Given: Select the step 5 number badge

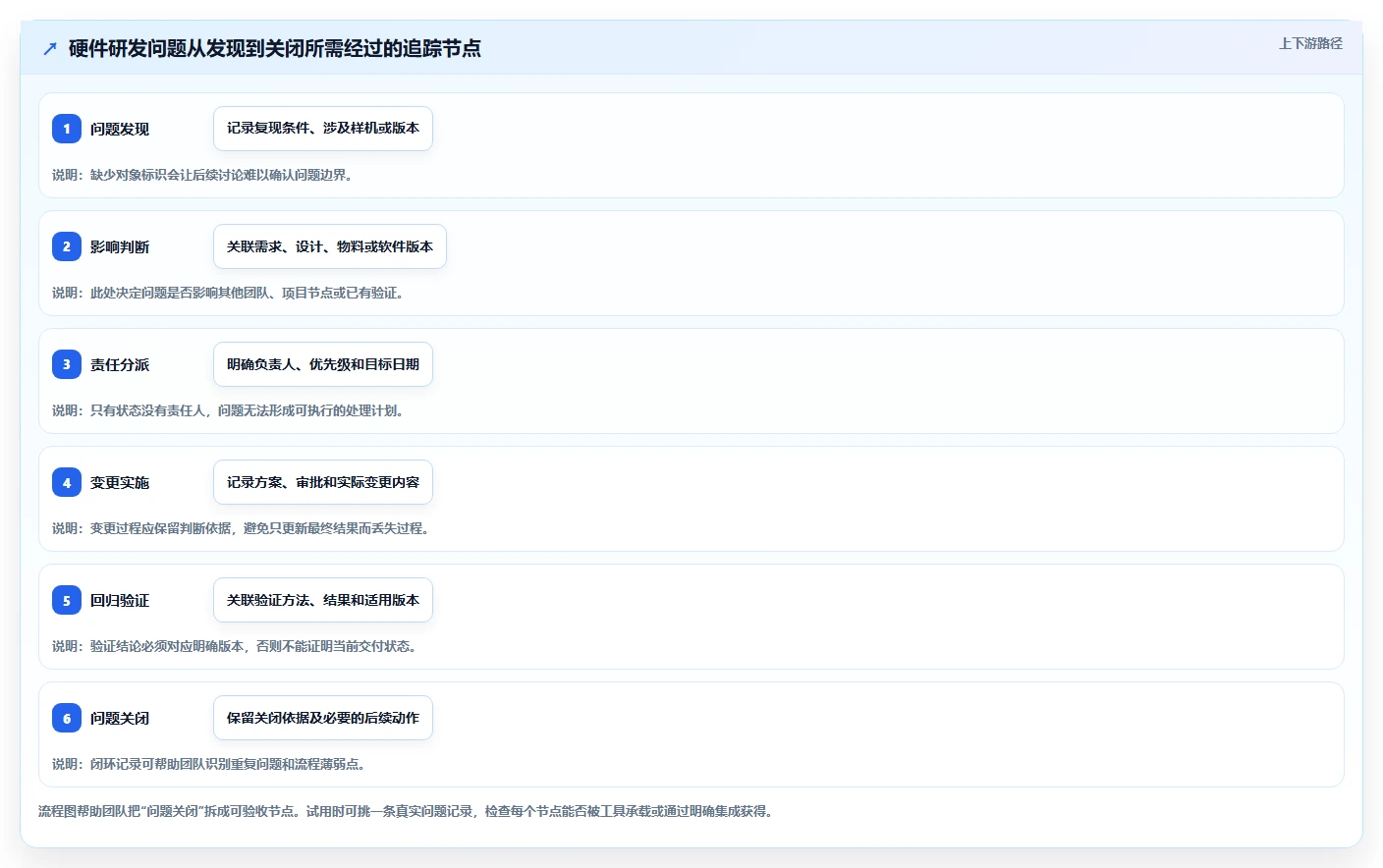Looking at the screenshot, I should click(67, 600).
